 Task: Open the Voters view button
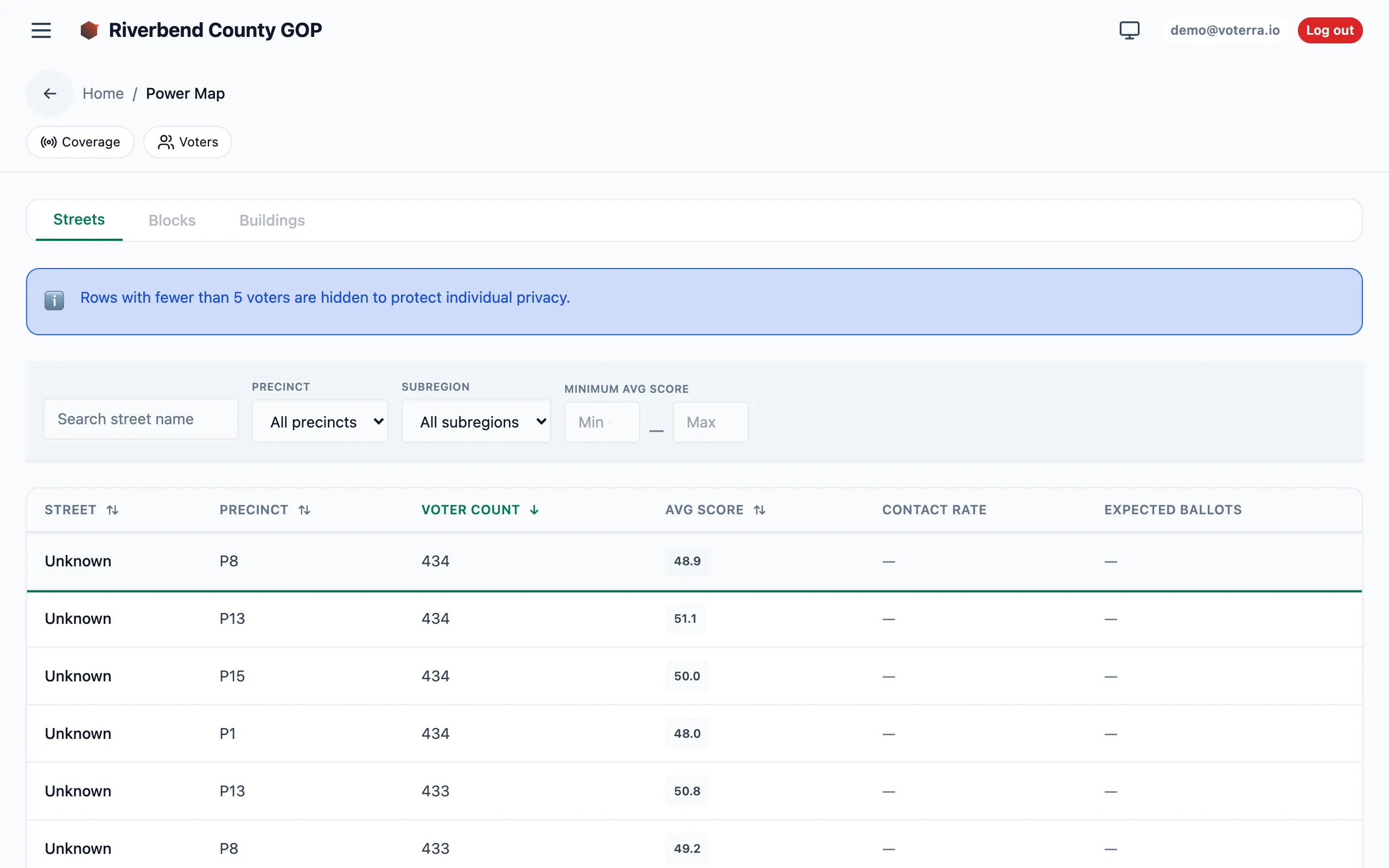pyautogui.click(x=188, y=142)
